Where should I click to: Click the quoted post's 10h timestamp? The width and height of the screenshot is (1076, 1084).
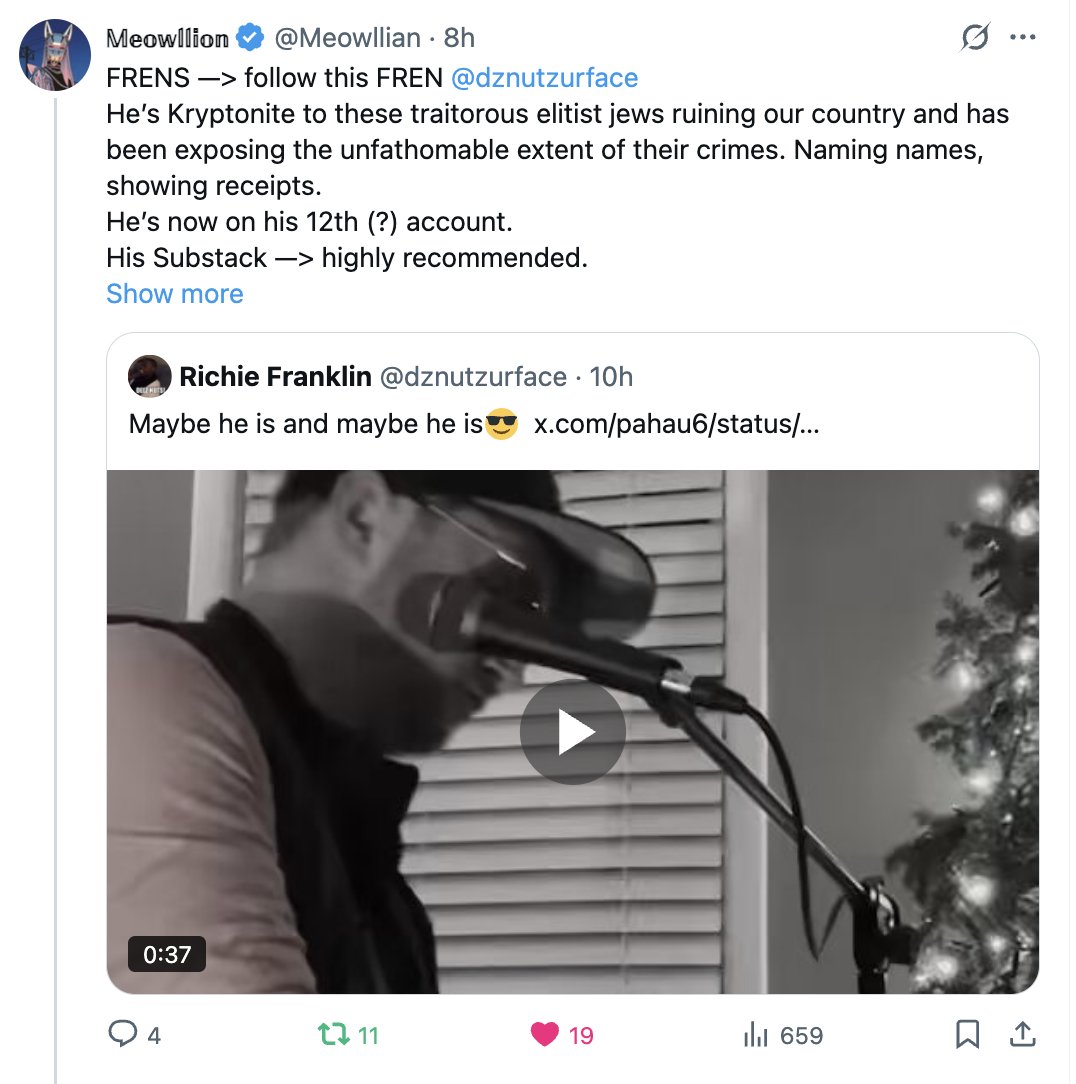611,376
